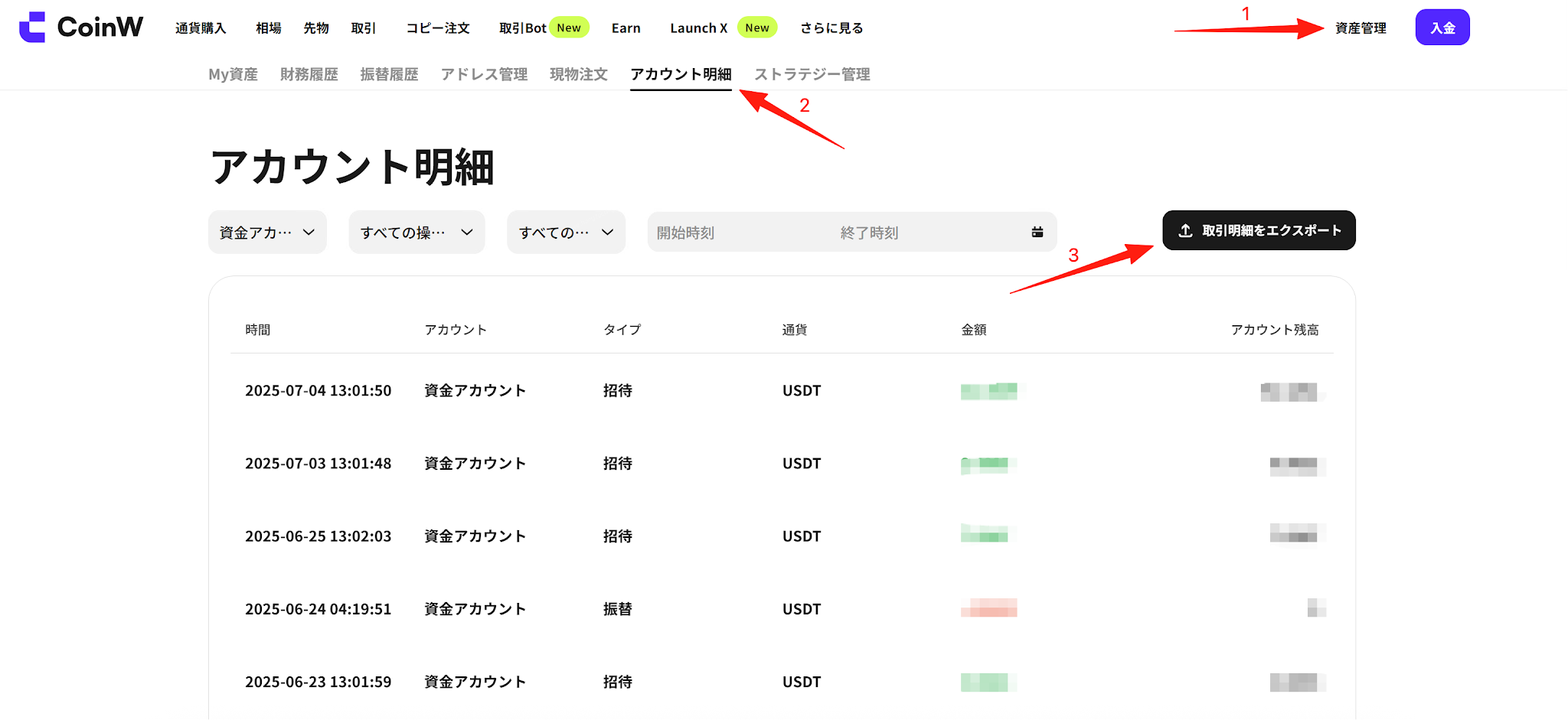Open Launch X in top navigation
This screenshot has width=1568, height=720.
point(699,28)
